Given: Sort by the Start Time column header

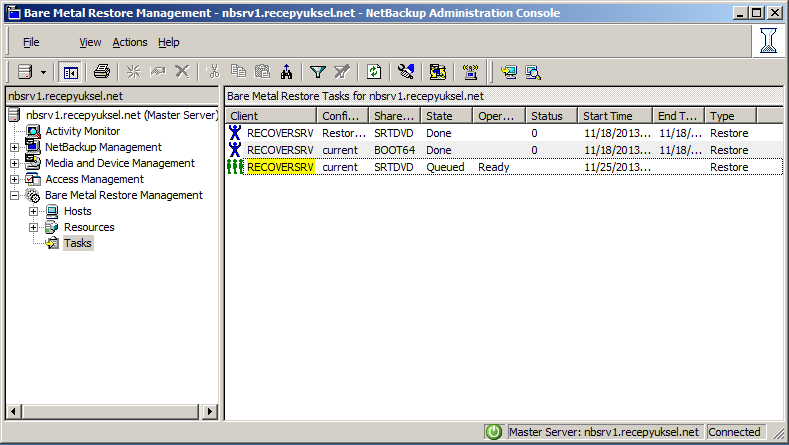Looking at the screenshot, I should point(615,116).
